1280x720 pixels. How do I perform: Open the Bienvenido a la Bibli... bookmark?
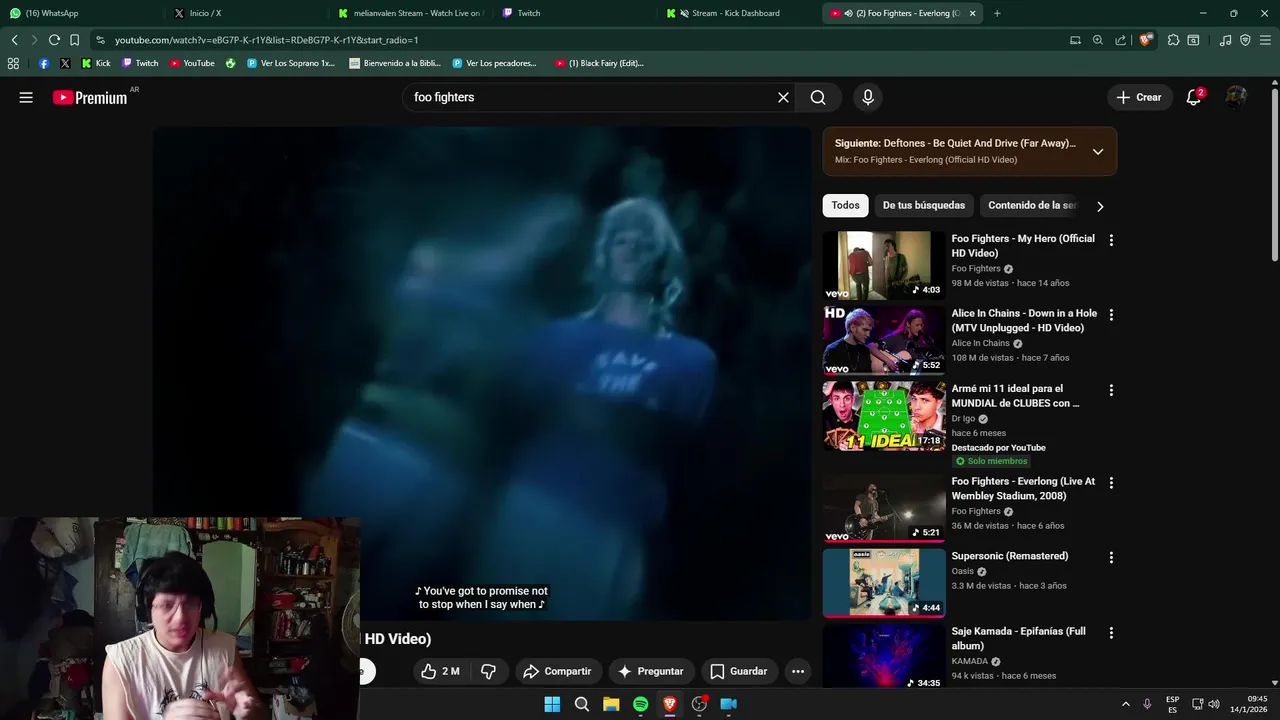(x=395, y=63)
